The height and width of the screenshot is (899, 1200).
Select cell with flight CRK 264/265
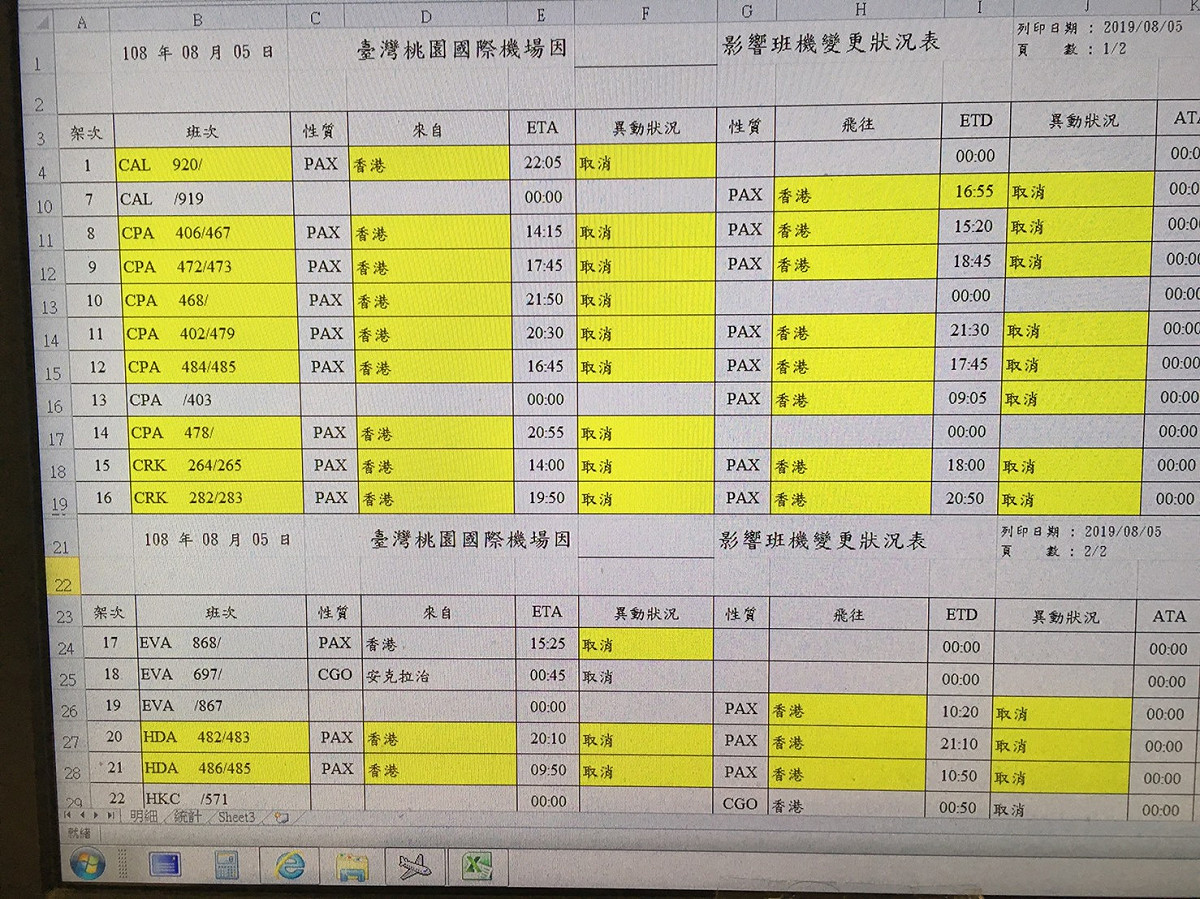(x=217, y=465)
